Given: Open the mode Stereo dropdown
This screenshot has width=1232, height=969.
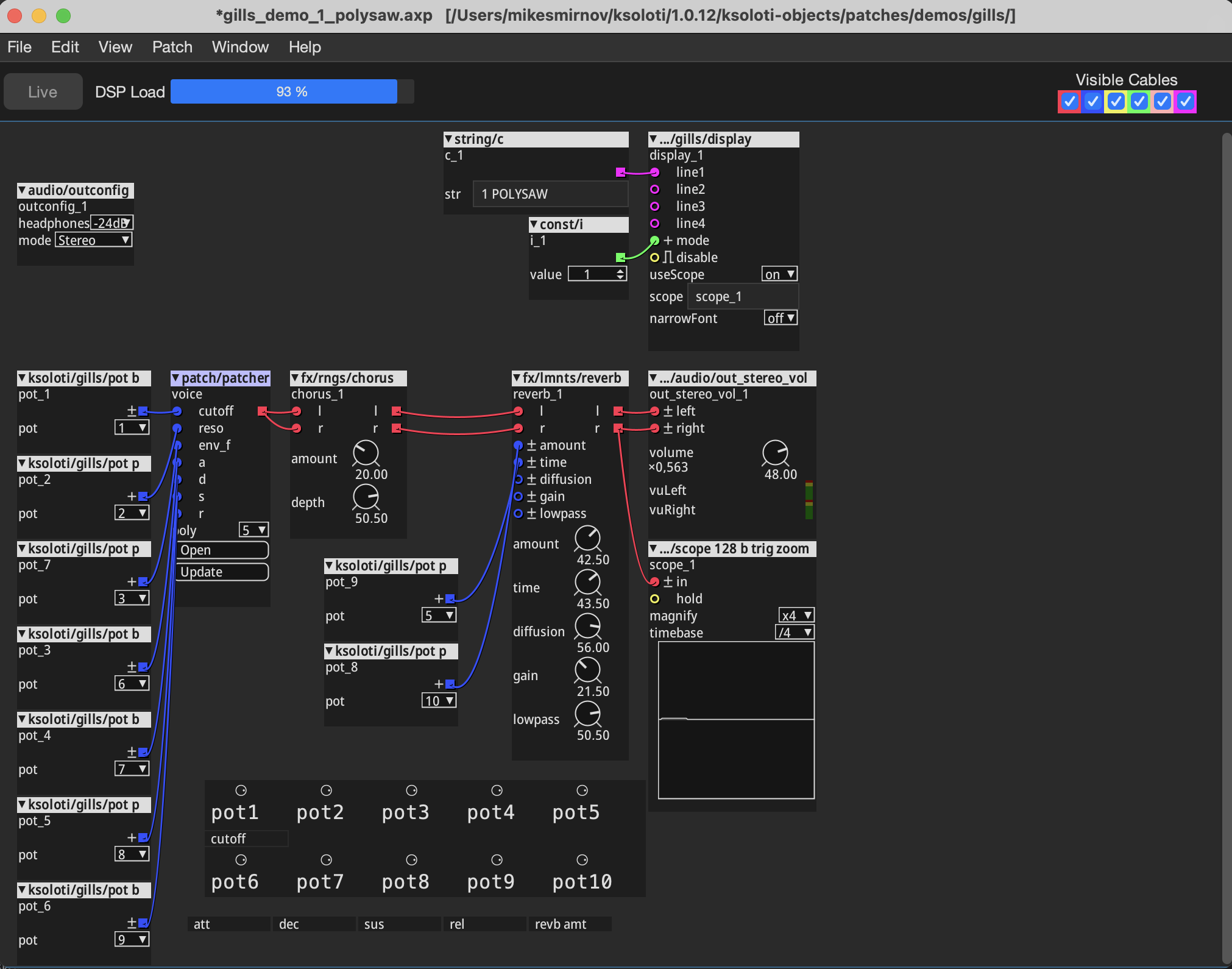Looking at the screenshot, I should 94,240.
